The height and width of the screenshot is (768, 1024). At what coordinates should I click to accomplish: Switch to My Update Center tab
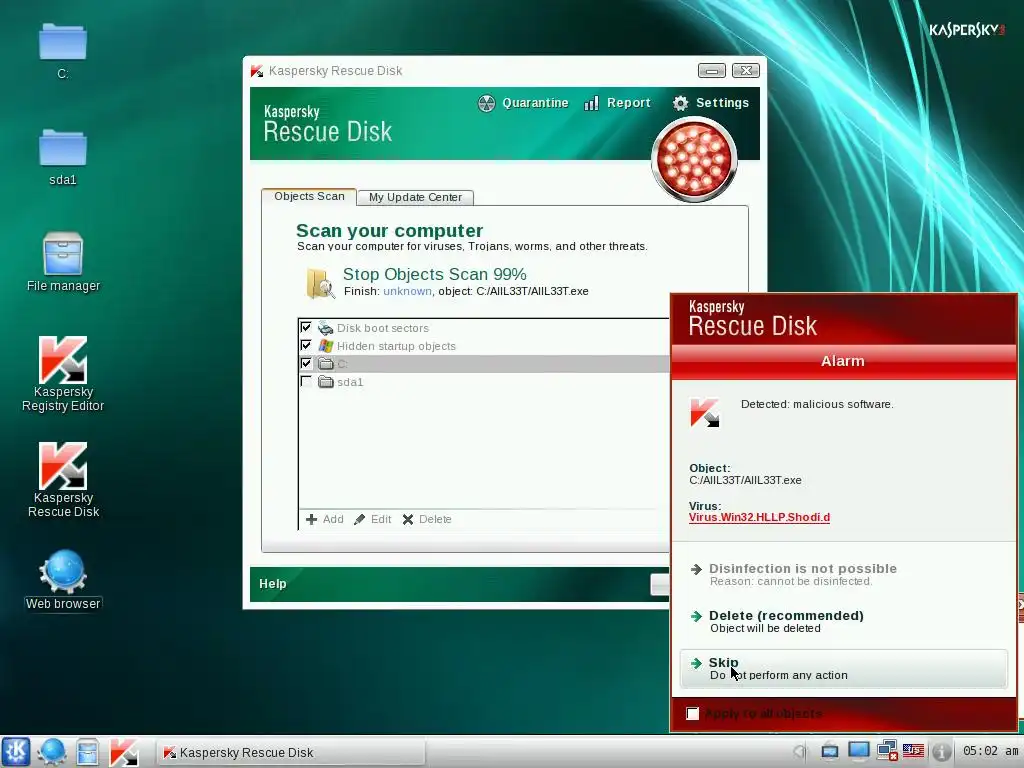[415, 197]
